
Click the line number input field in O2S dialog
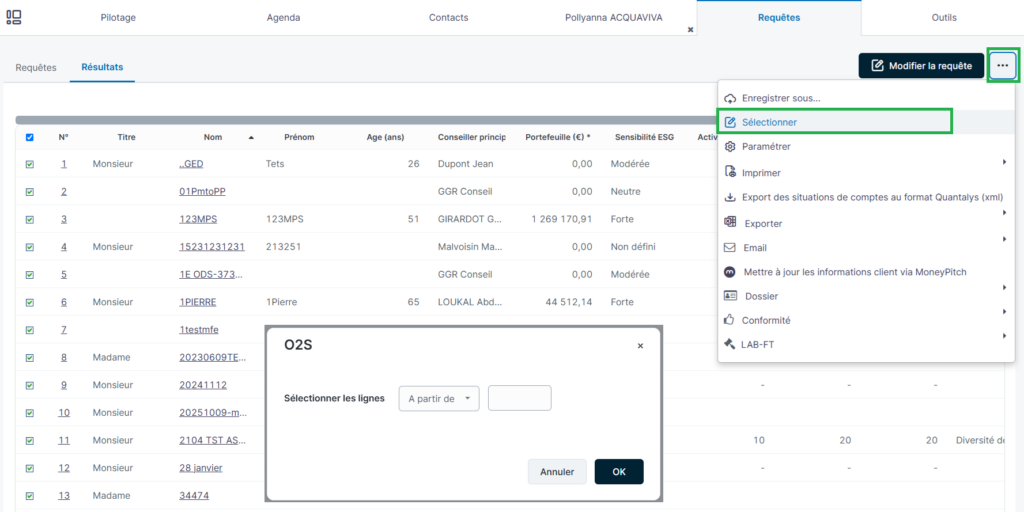520,398
